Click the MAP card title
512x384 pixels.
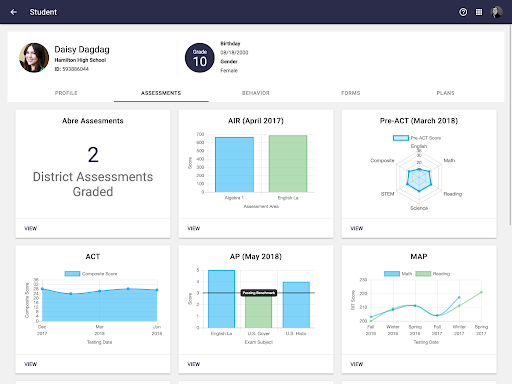point(419,256)
